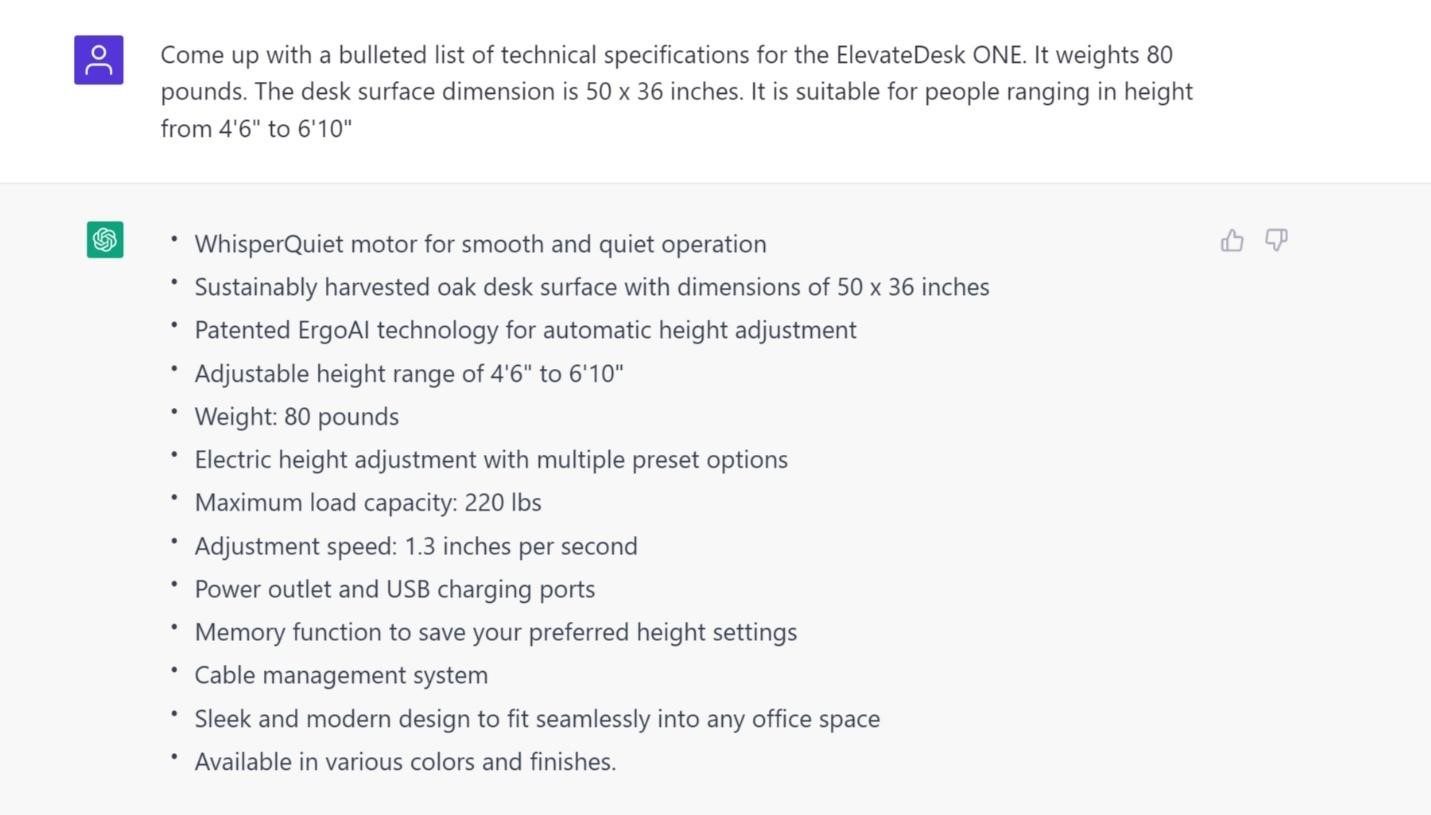Click the Sustainably harvested oak desk bullet
Screen dimensions: 1431x815
click(591, 287)
